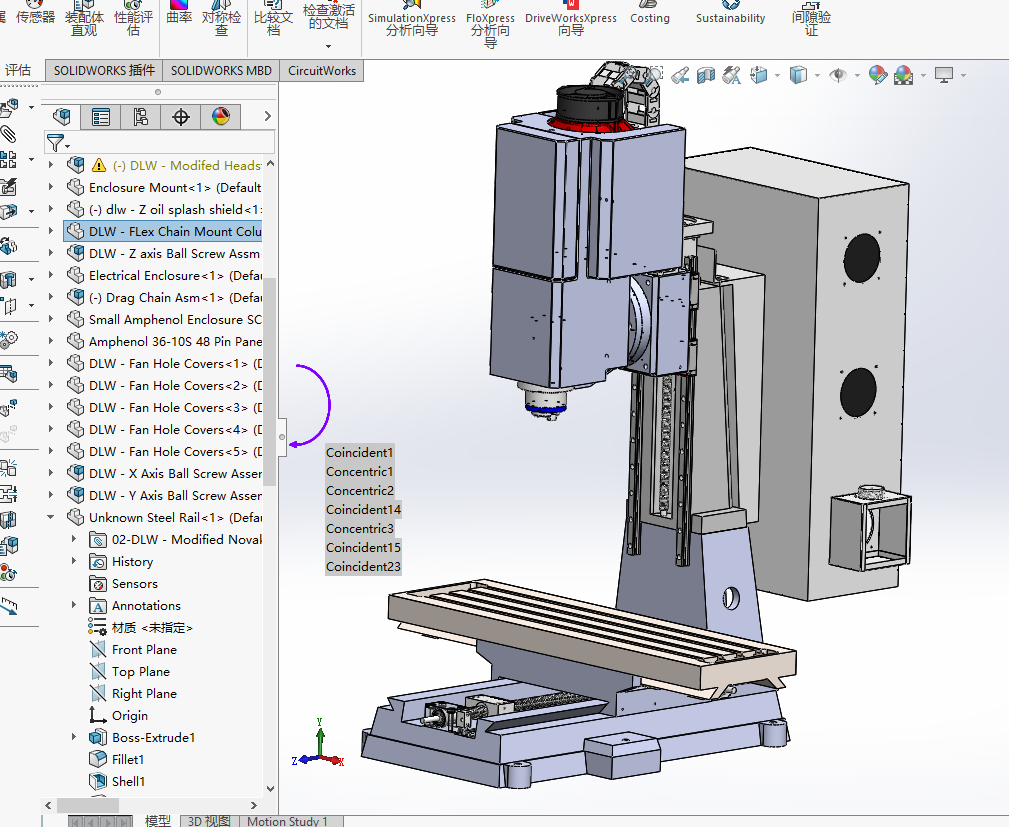This screenshot has width=1009, height=827.
Task: Open the FeatureManager design tree tab
Action: tap(62, 116)
